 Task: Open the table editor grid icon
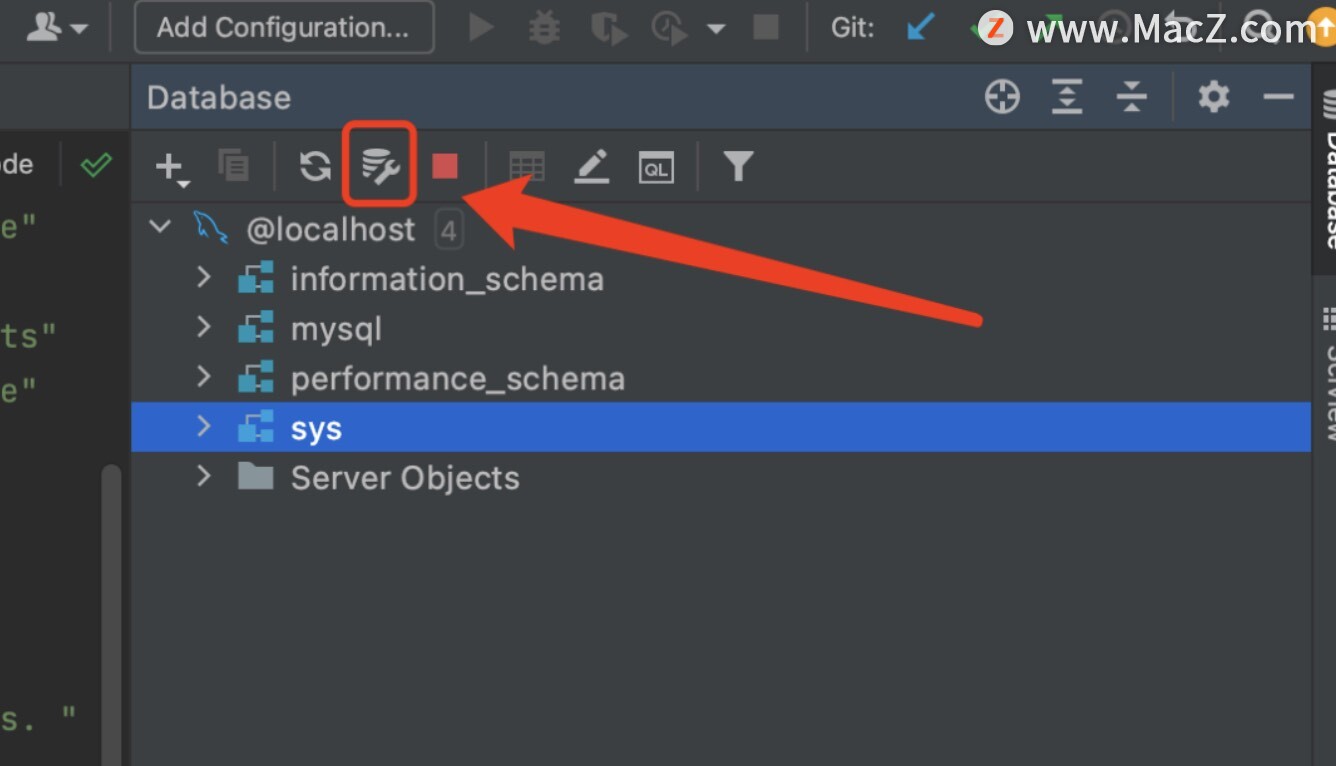(x=527, y=166)
